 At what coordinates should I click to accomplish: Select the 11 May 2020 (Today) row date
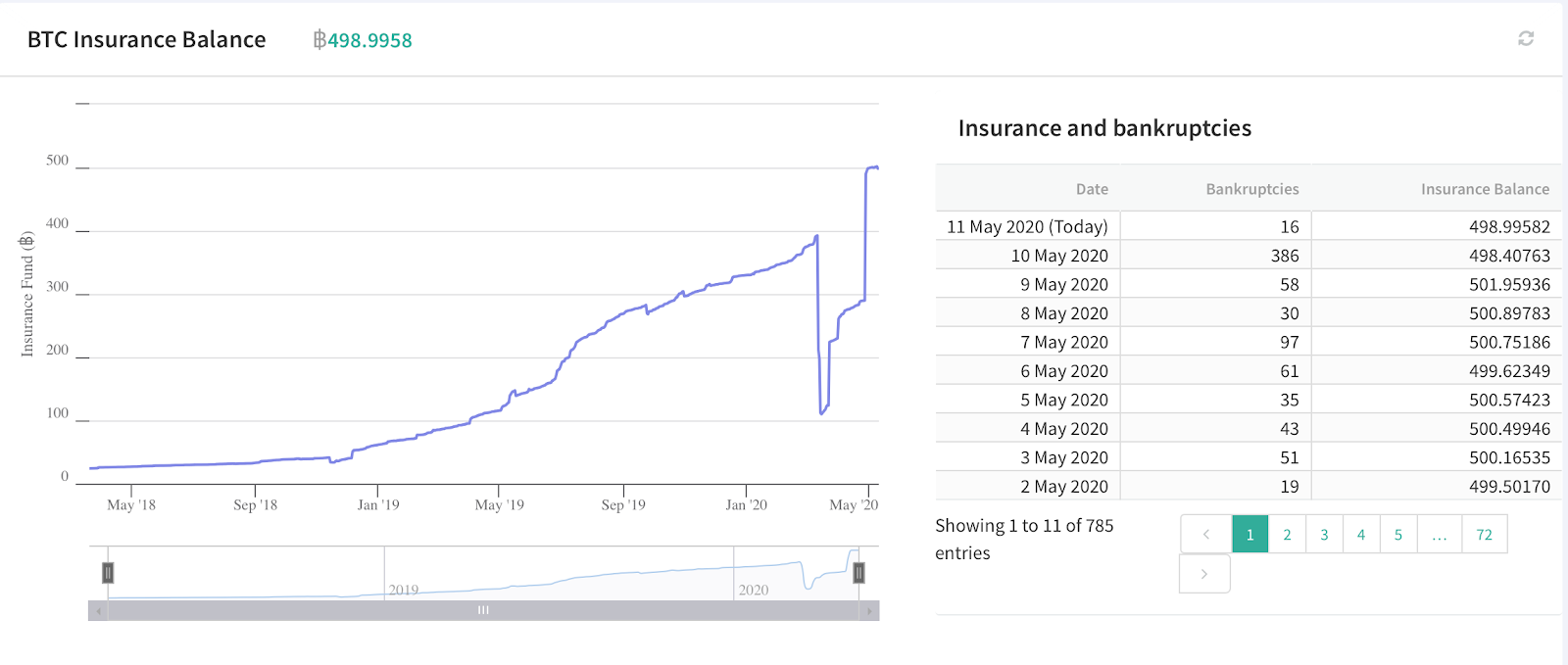coord(1027,226)
